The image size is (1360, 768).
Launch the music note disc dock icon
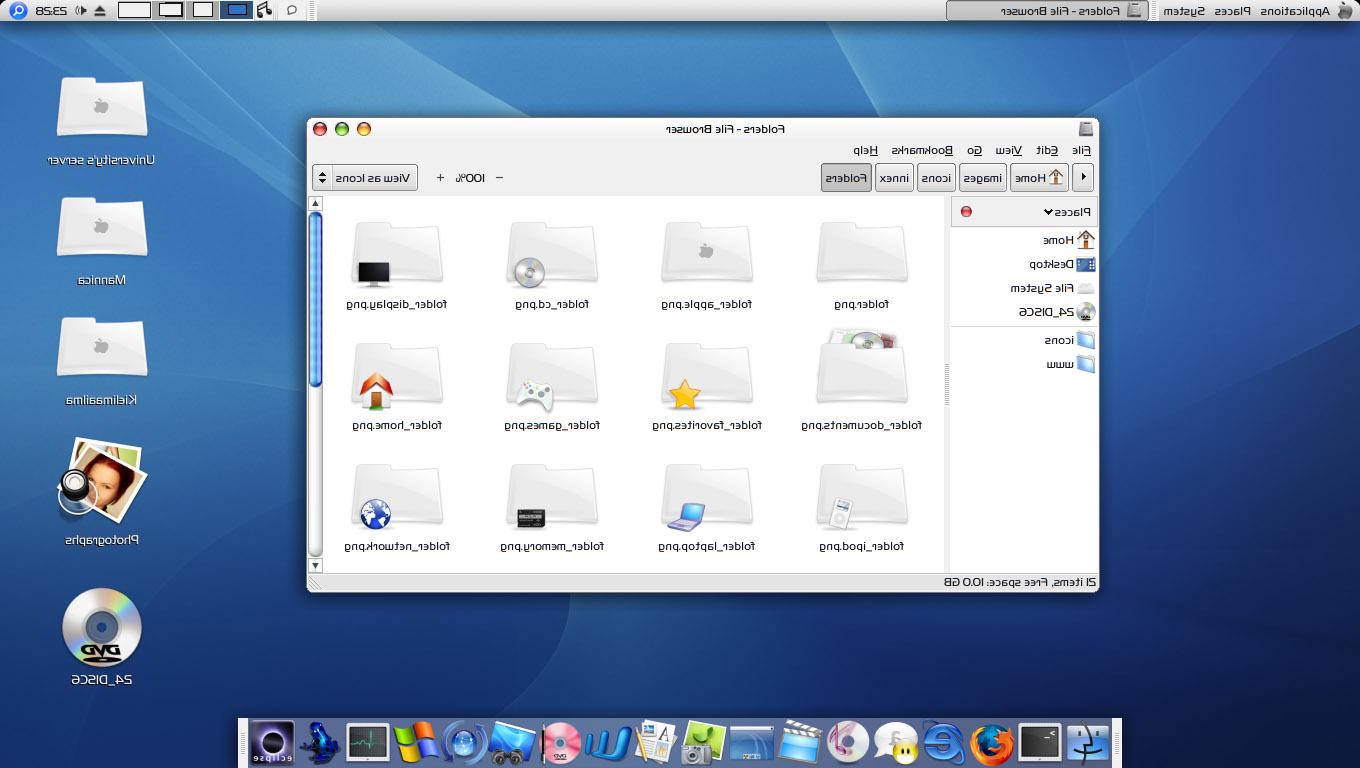point(848,743)
